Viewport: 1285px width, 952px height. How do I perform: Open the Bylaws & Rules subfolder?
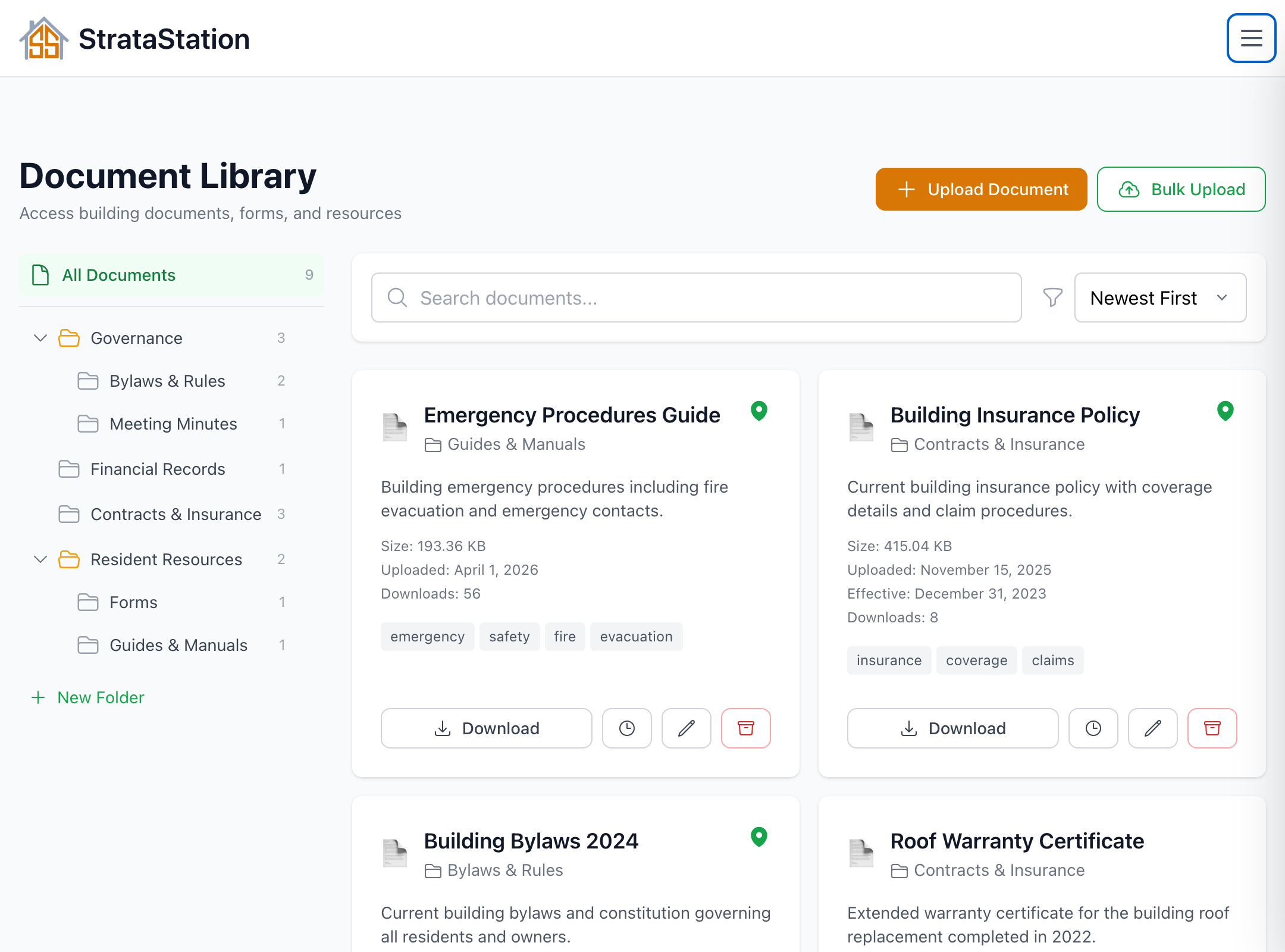171,381
